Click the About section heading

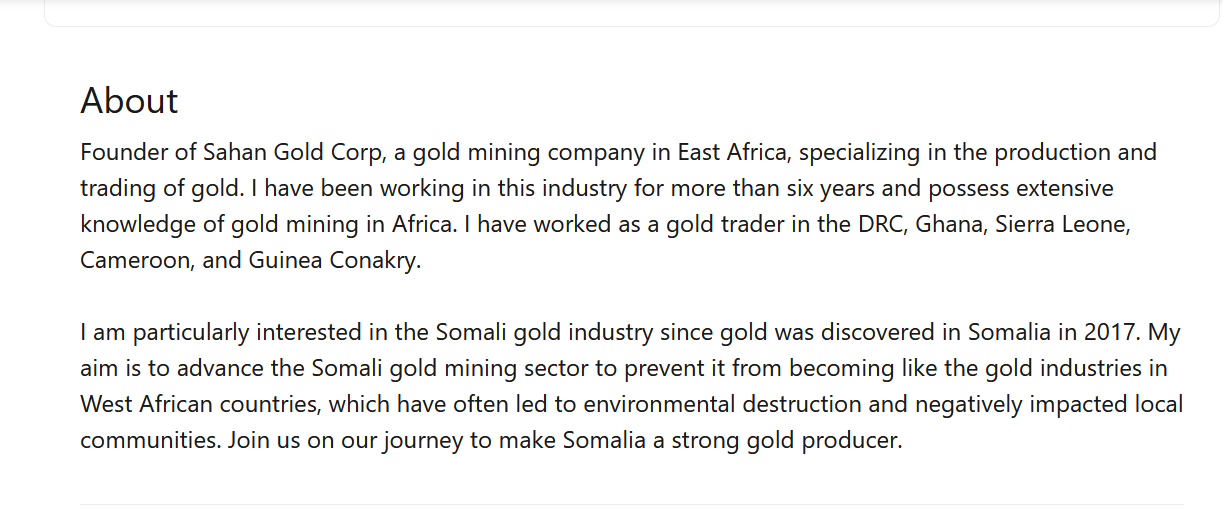coord(129,101)
